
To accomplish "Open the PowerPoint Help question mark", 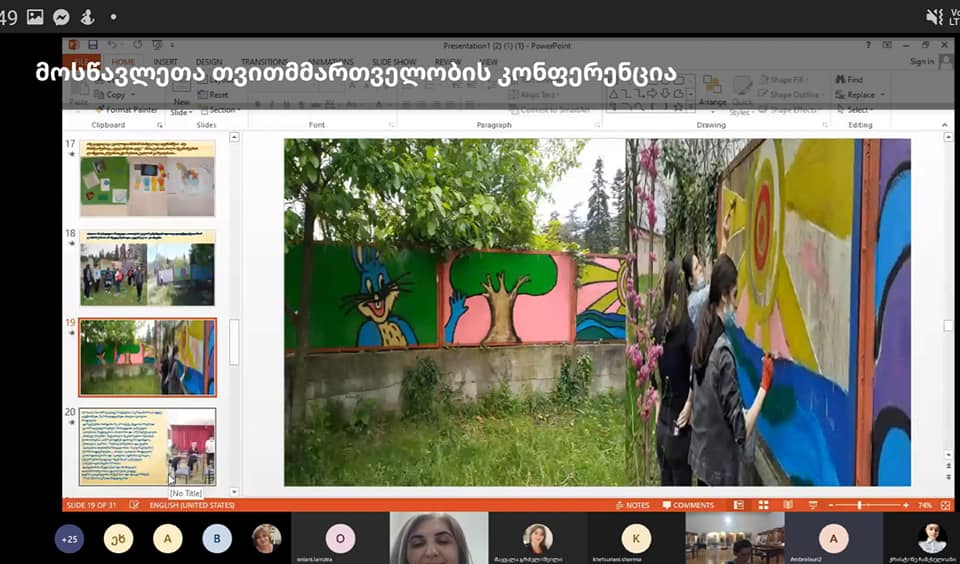I will point(868,45).
